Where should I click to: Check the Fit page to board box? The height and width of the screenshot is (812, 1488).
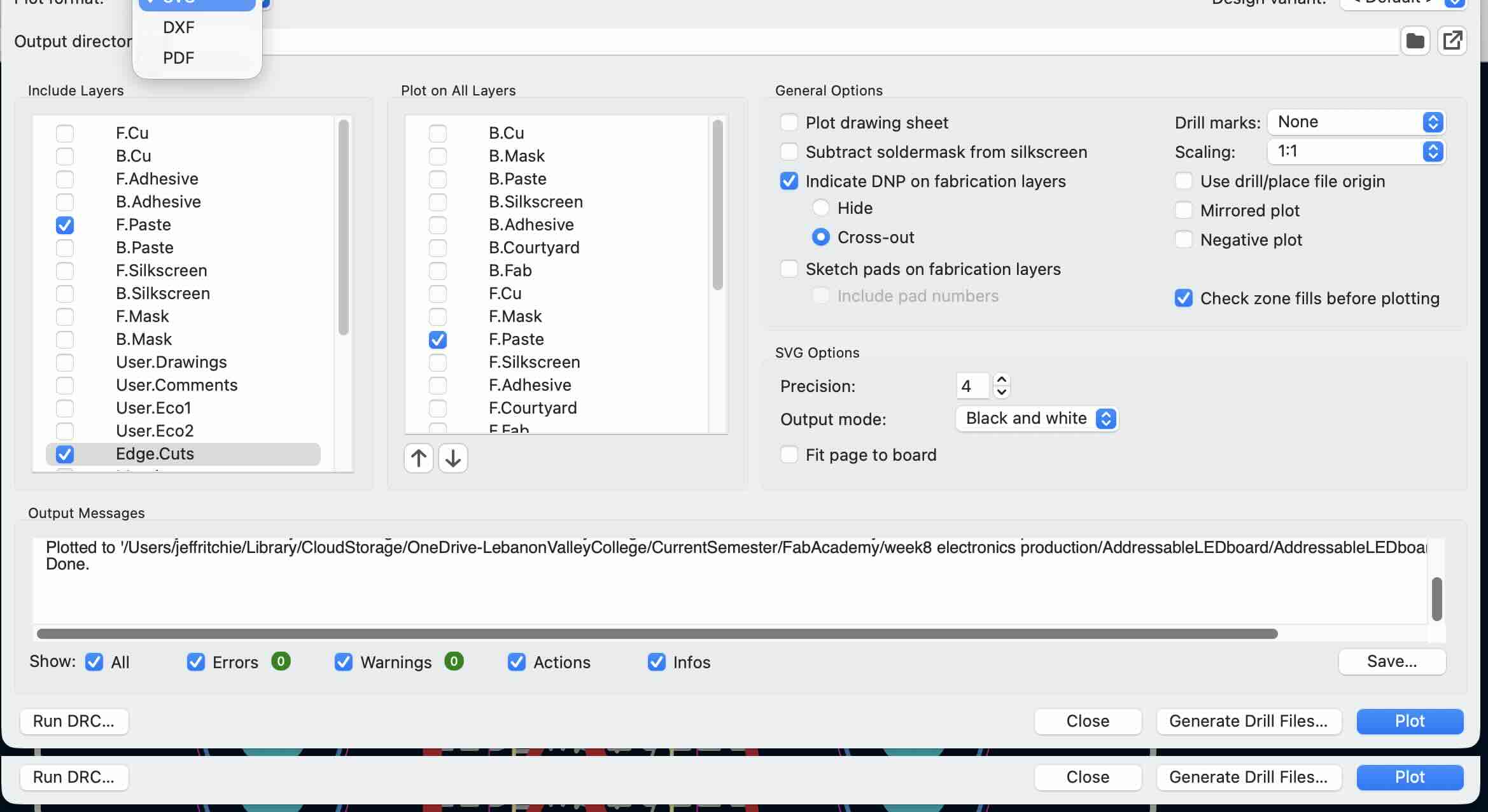point(789,455)
